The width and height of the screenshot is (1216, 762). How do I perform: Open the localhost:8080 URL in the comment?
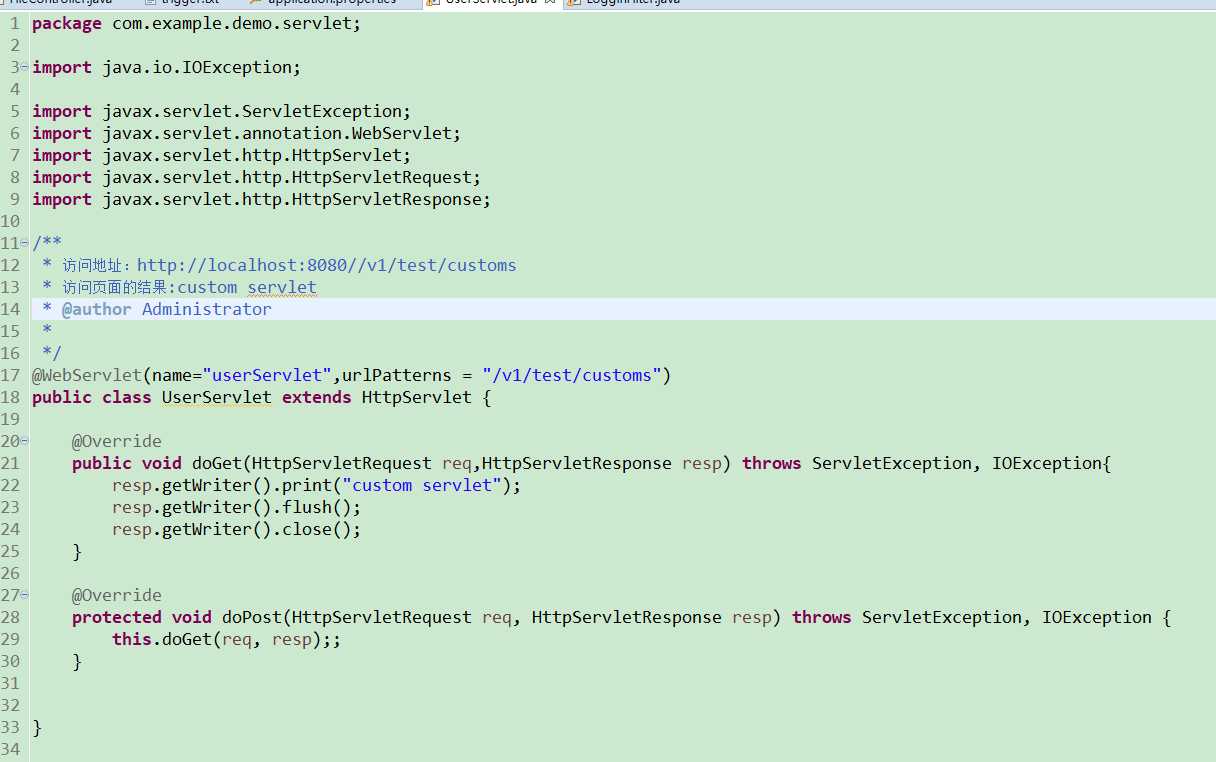pyautogui.click(x=327, y=265)
